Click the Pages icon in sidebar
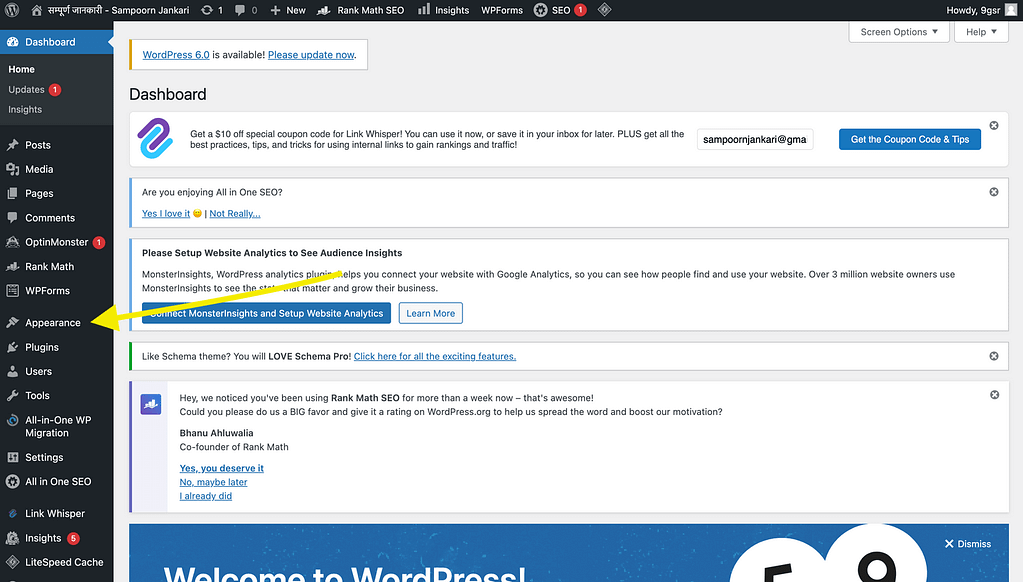The width and height of the screenshot is (1023, 582). pos(12,193)
